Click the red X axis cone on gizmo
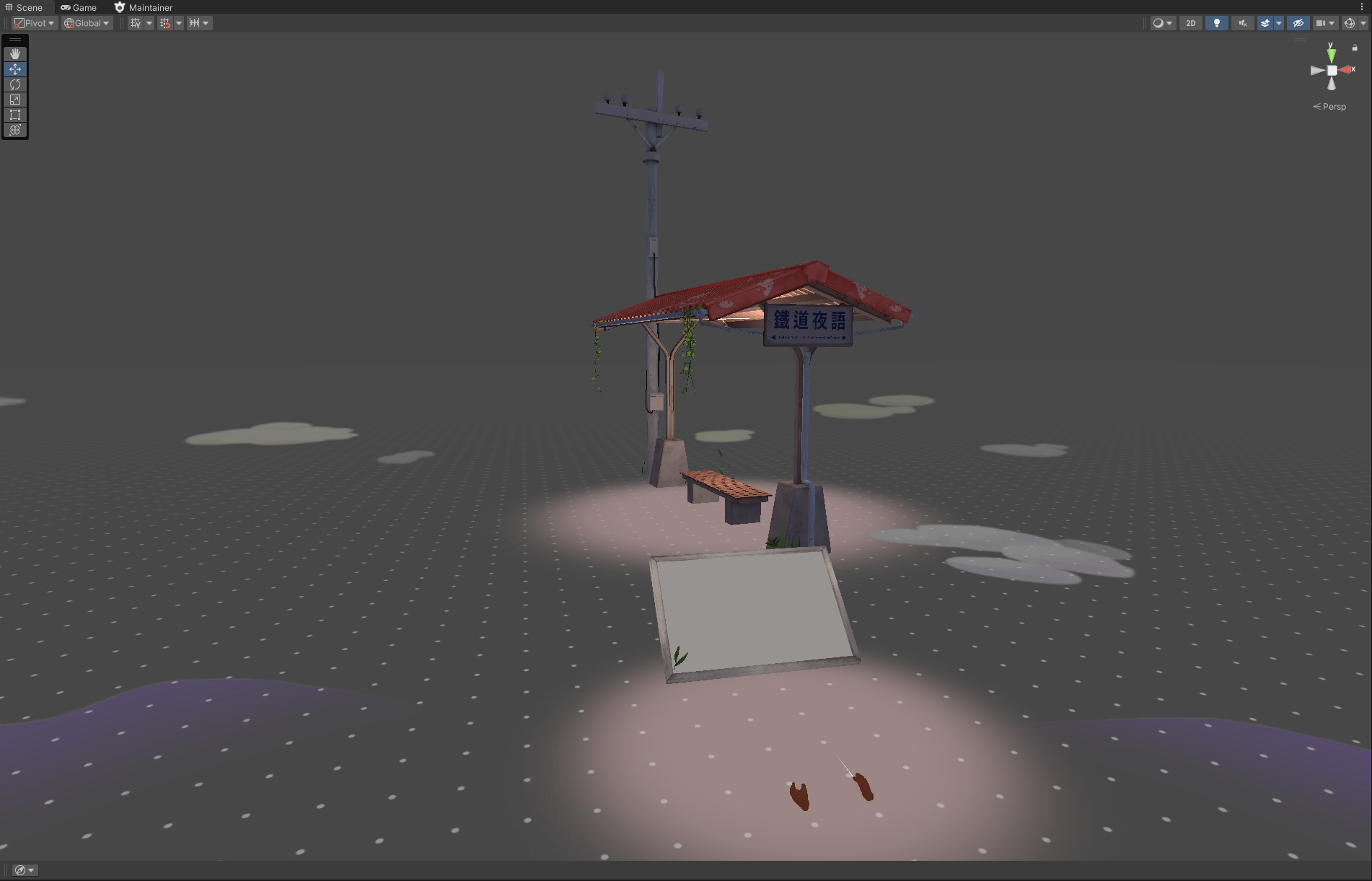 (1346, 70)
